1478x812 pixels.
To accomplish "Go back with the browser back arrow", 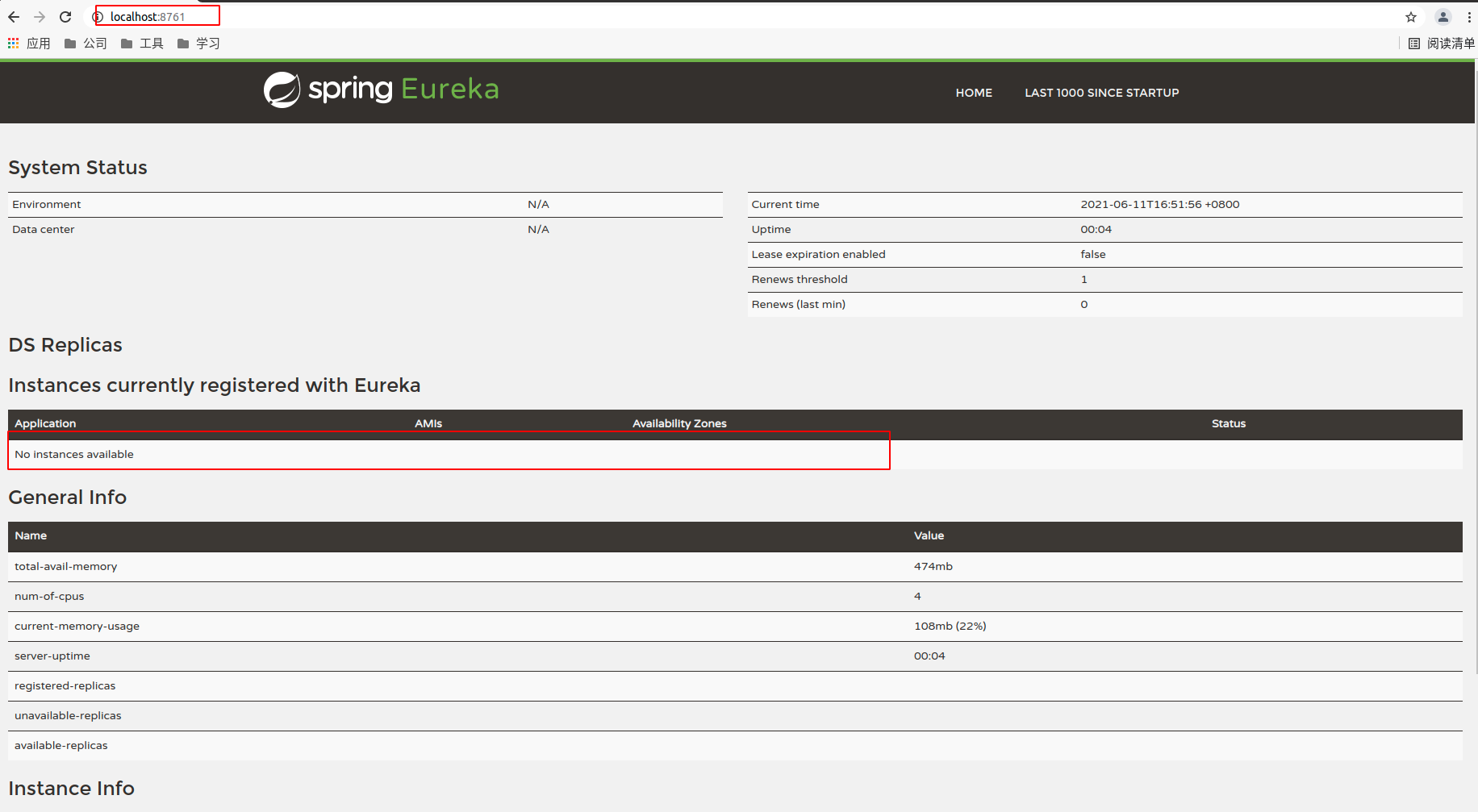I will click(x=14, y=17).
